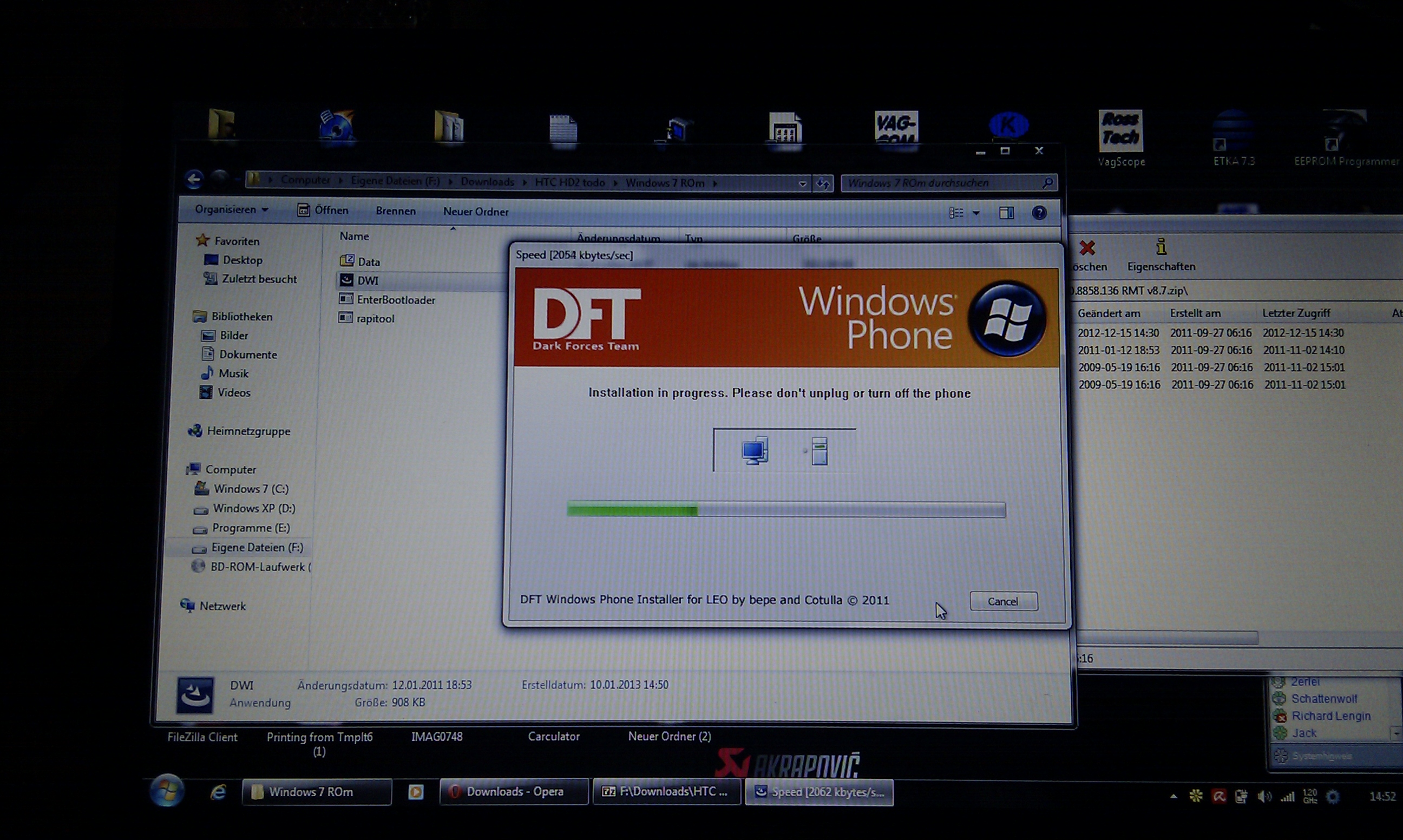
Task: Click the Brennen toolbar item
Action: coord(395,211)
